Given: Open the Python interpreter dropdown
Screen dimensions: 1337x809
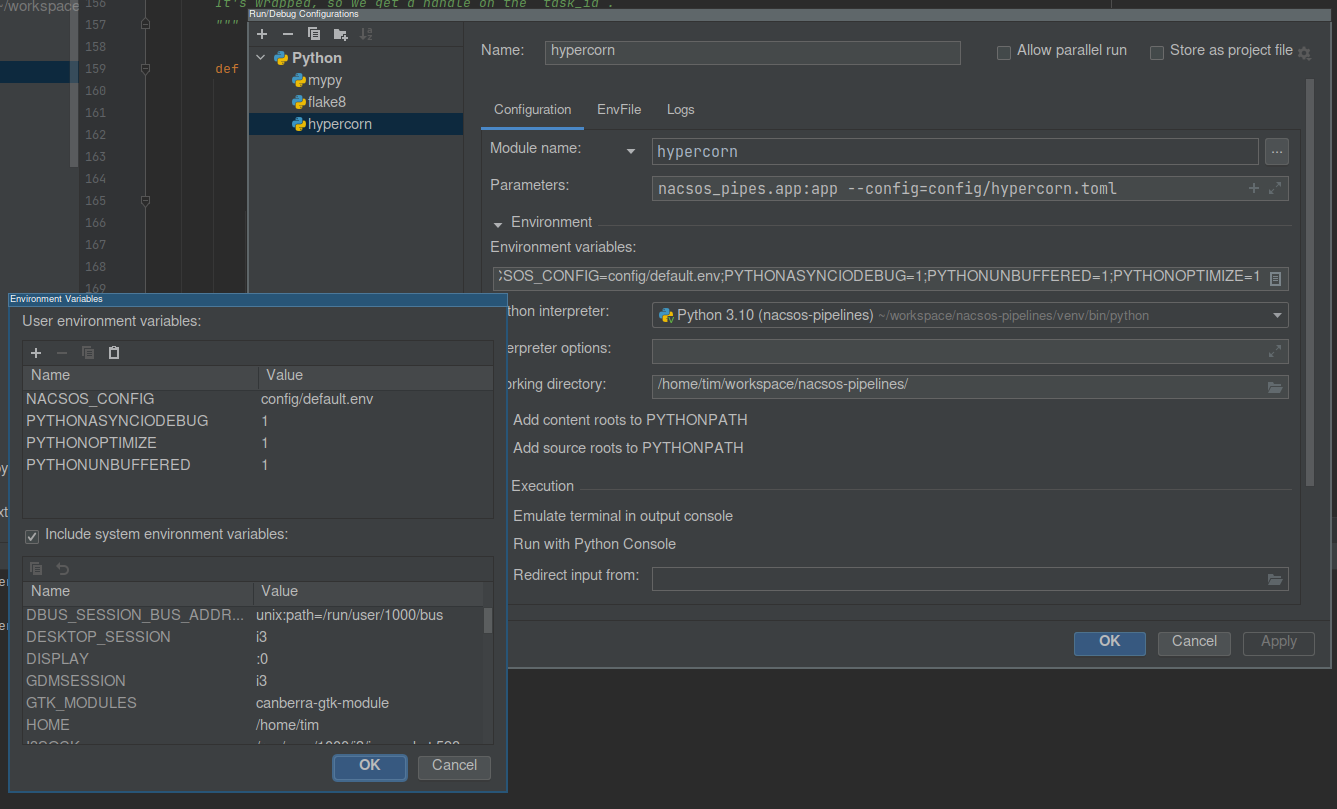Looking at the screenshot, I should point(1277,315).
